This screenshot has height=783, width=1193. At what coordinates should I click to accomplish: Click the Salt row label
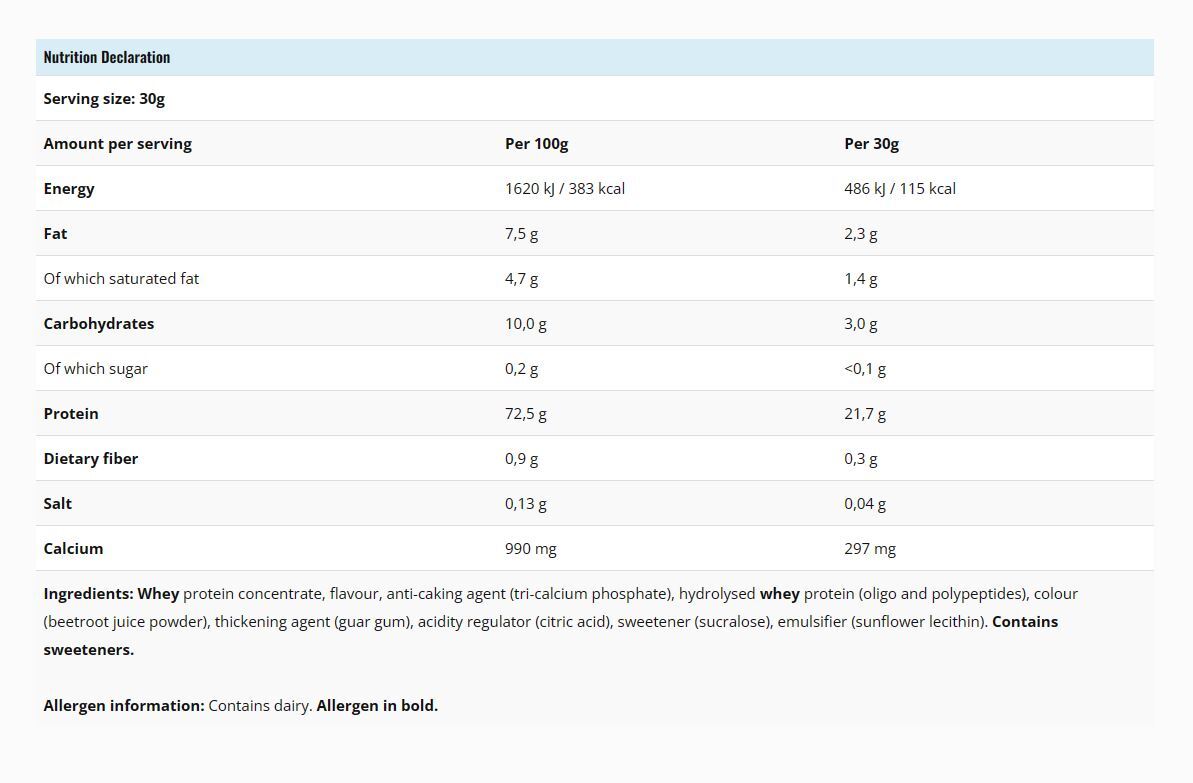[57, 504]
